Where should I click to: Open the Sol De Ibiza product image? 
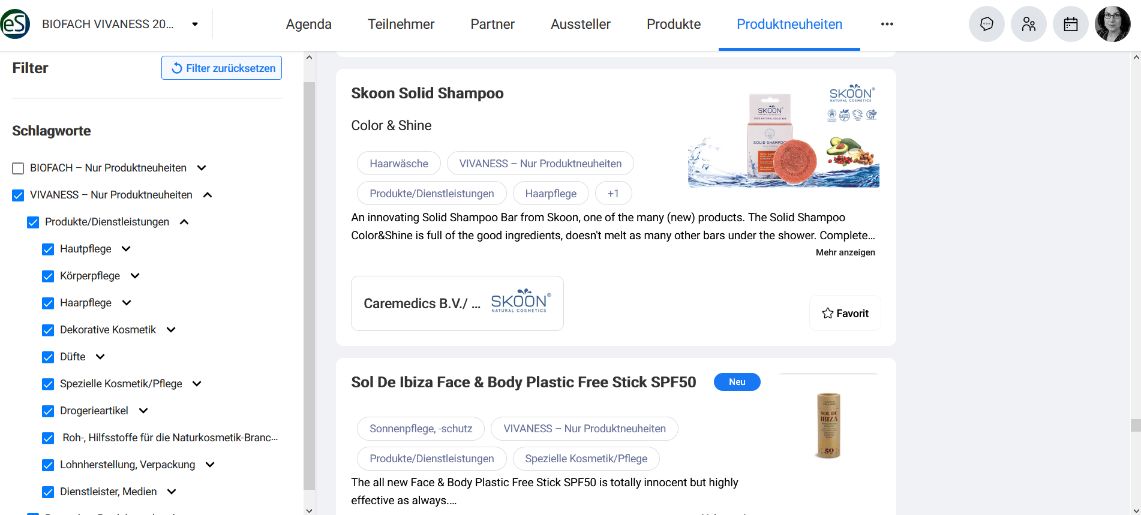click(828, 425)
